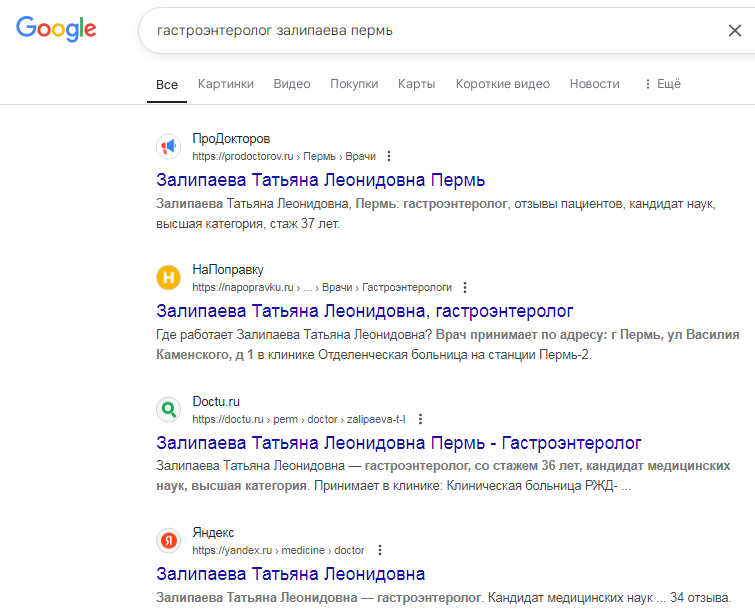
Task: Select the Все tab
Action: click(167, 85)
